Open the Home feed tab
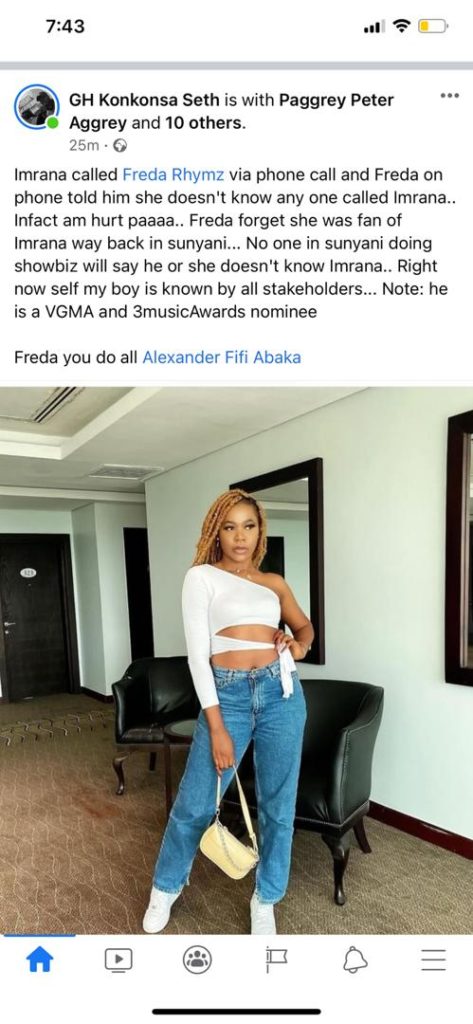Screen dimensions: 473x1024 (x=39, y=959)
